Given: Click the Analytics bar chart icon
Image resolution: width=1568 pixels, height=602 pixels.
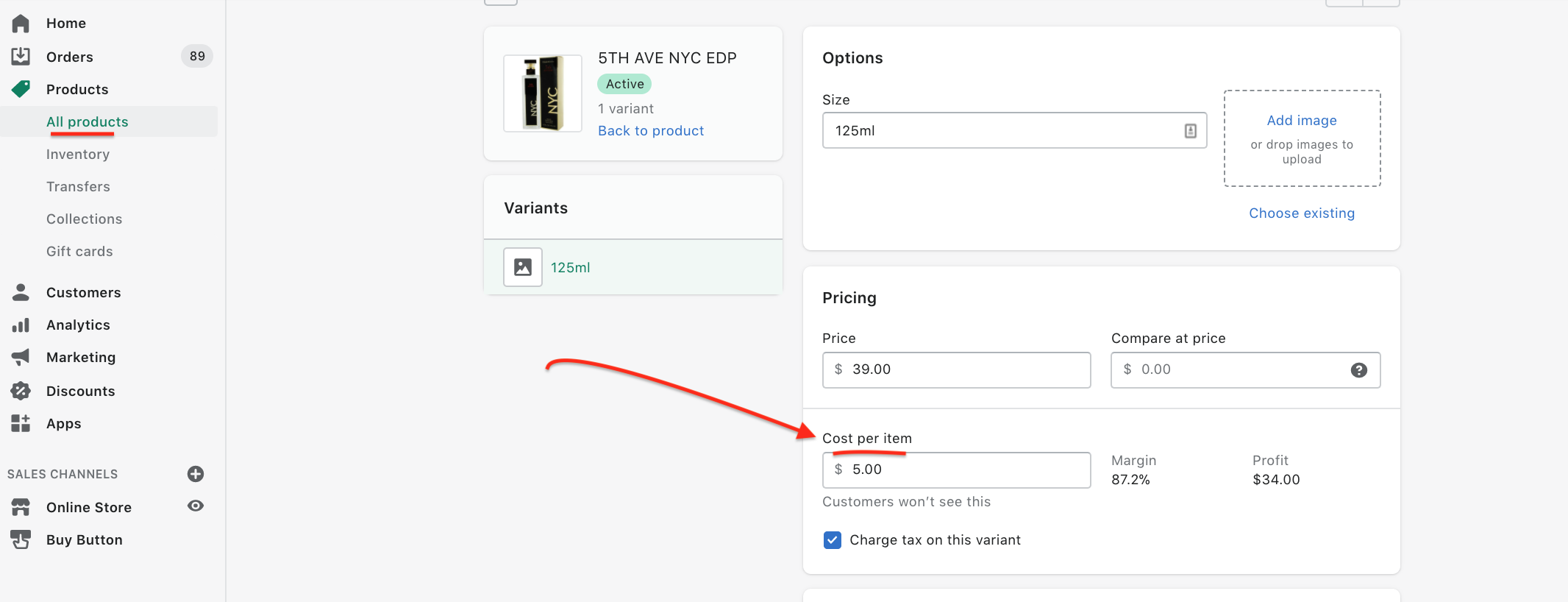Looking at the screenshot, I should [21, 325].
